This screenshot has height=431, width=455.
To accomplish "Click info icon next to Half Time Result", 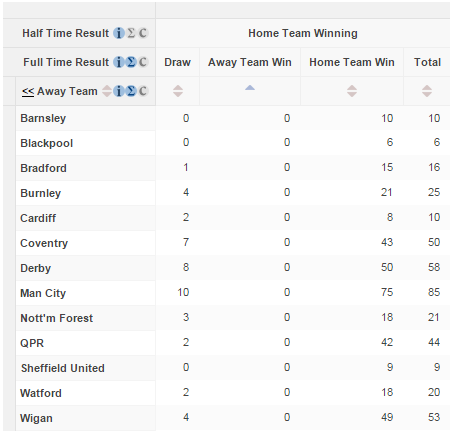I will click(x=119, y=33).
